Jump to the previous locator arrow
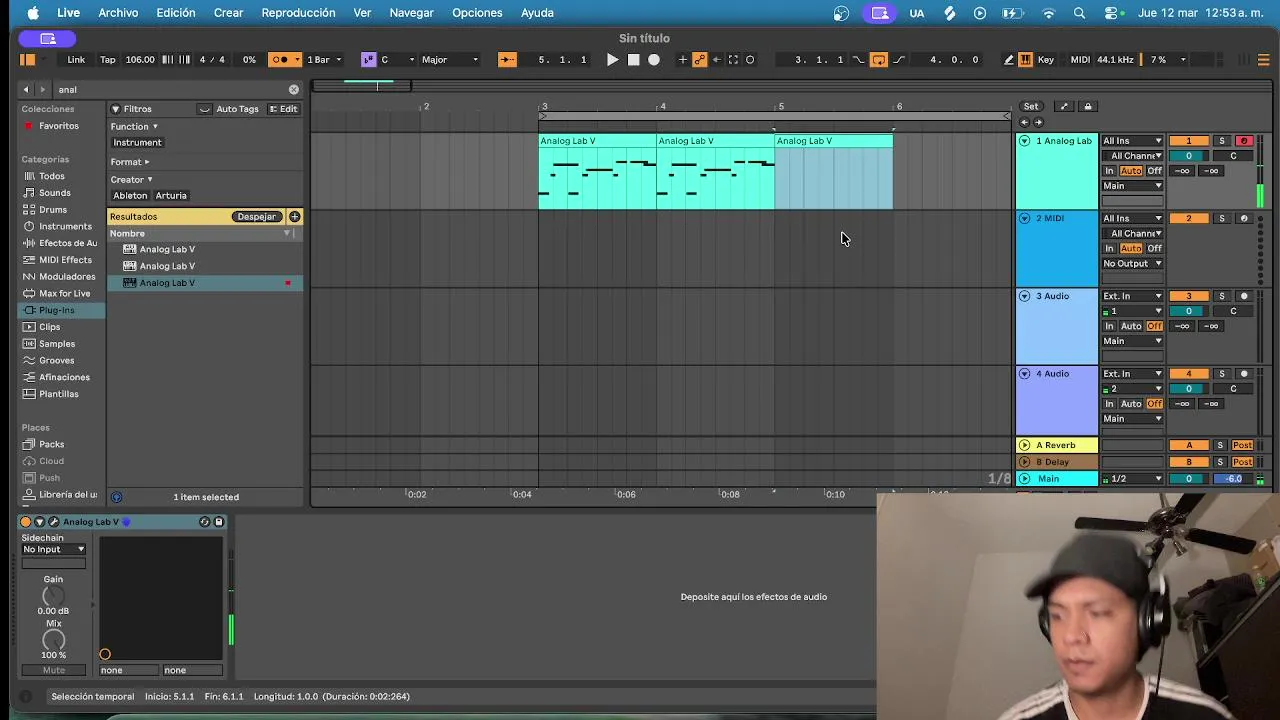Image resolution: width=1280 pixels, height=720 pixels. [1024, 122]
